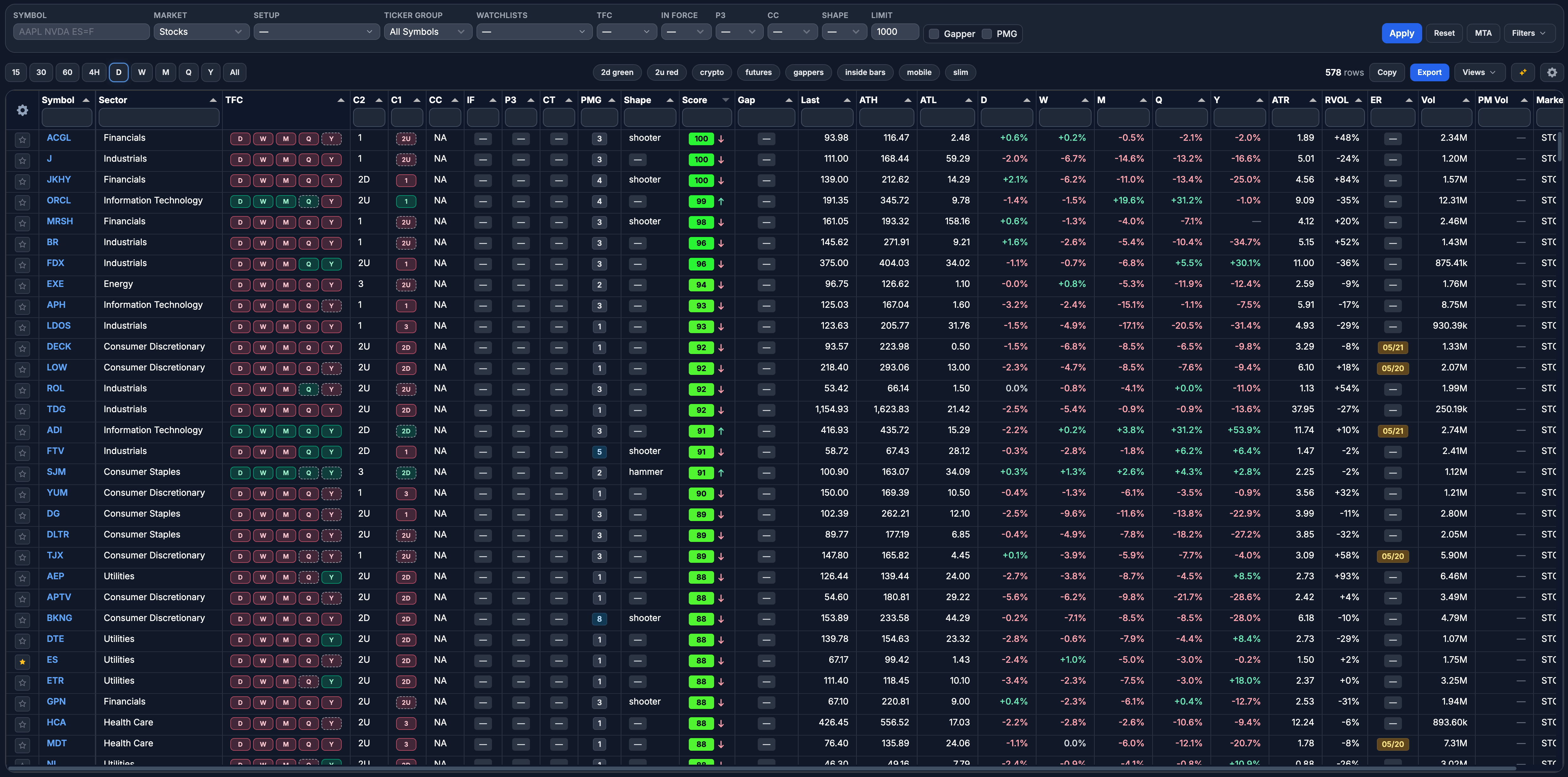Click the MTA button
The width and height of the screenshot is (1568, 777).
1483,34
